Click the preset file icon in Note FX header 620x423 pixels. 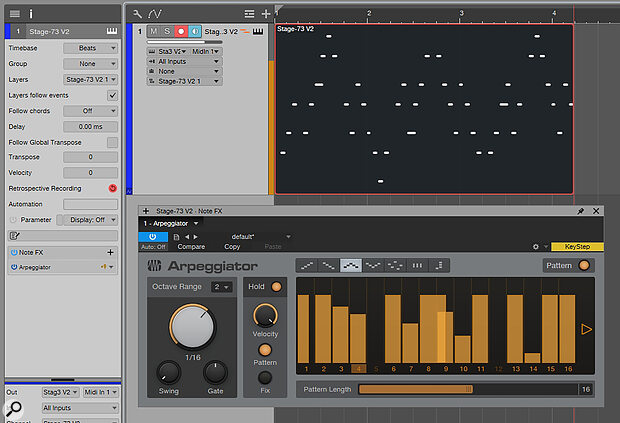(x=176, y=237)
